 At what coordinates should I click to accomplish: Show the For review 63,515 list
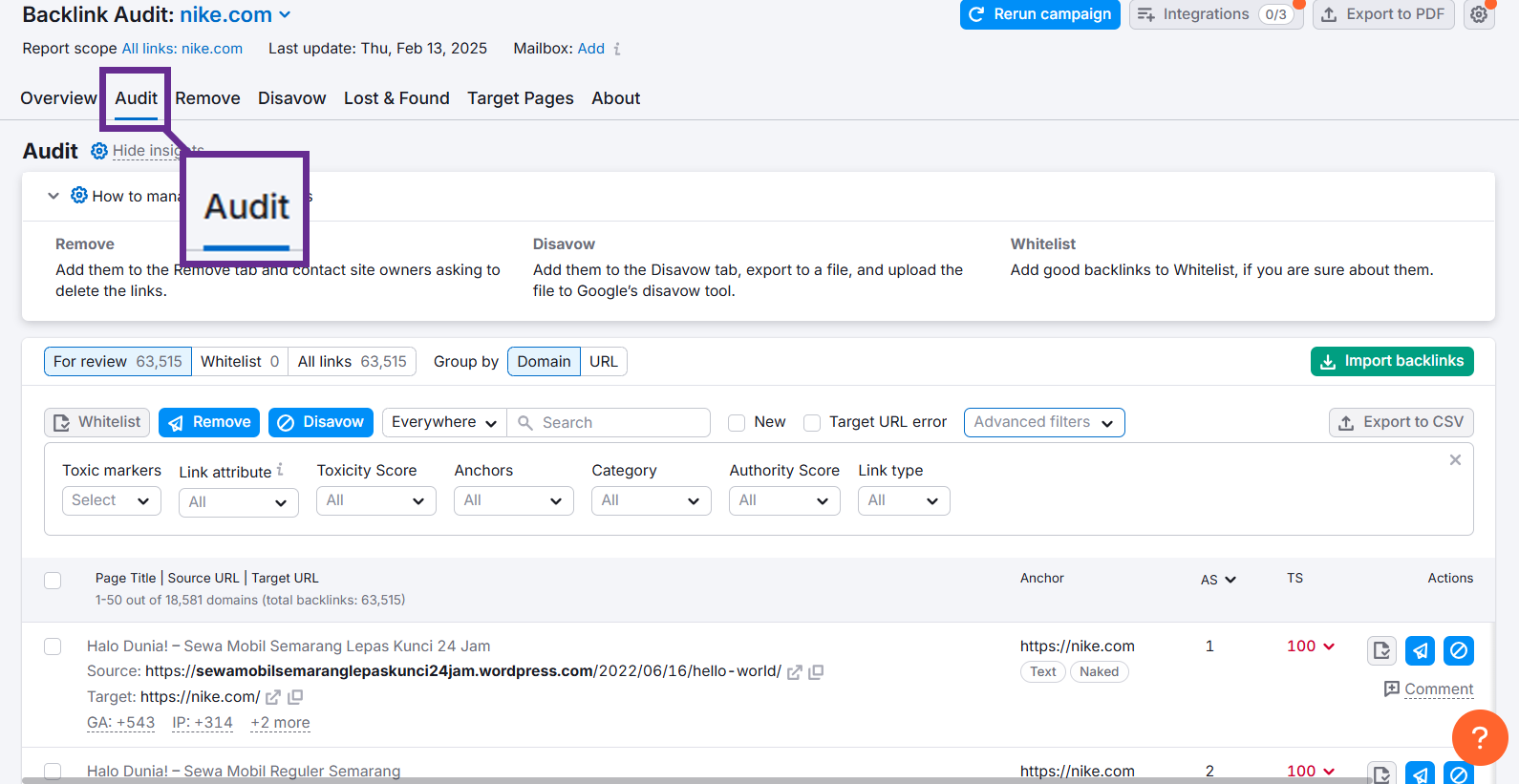[118, 361]
